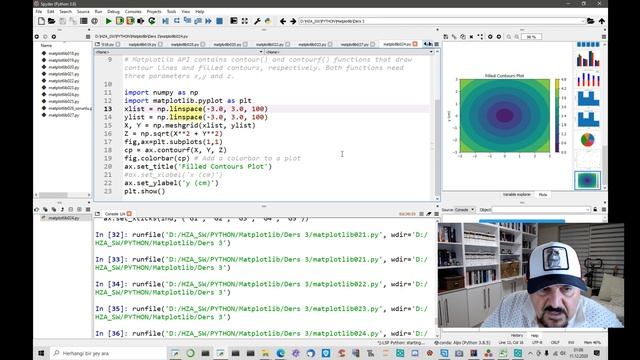Click the debugger step icon
Viewport: 640px width, 360px height.
pyautogui.click(x=177, y=21)
